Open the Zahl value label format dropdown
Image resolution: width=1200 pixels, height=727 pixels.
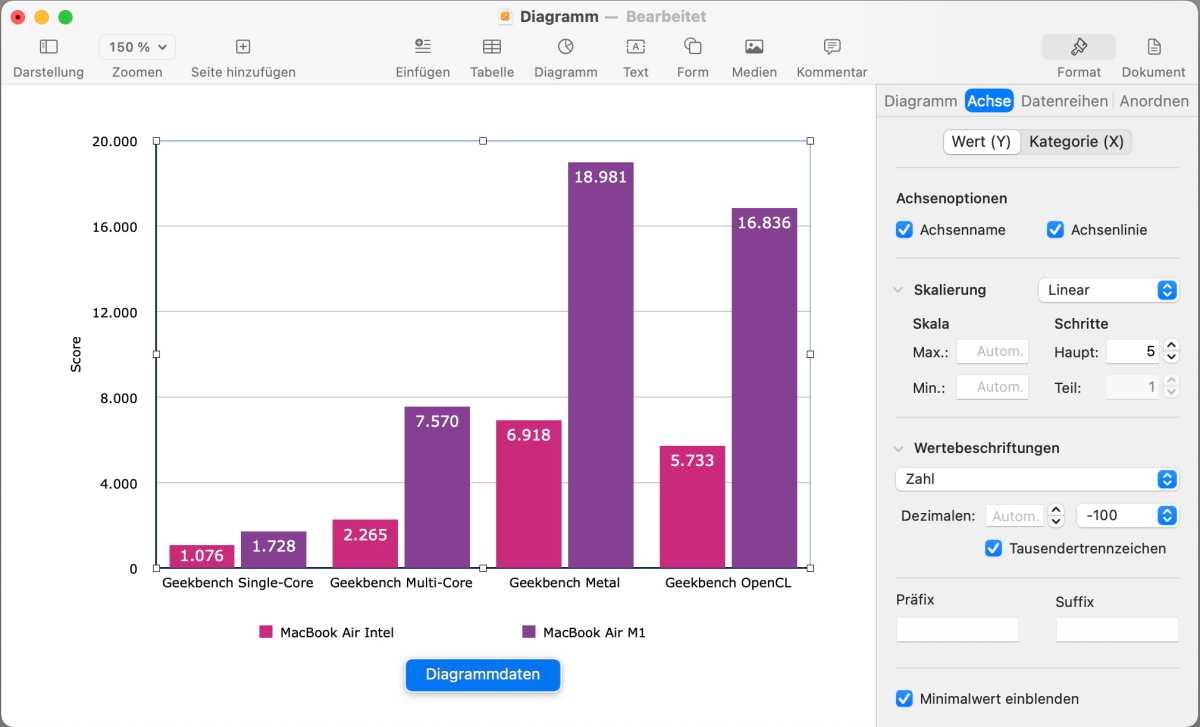pyautogui.click(x=1037, y=479)
